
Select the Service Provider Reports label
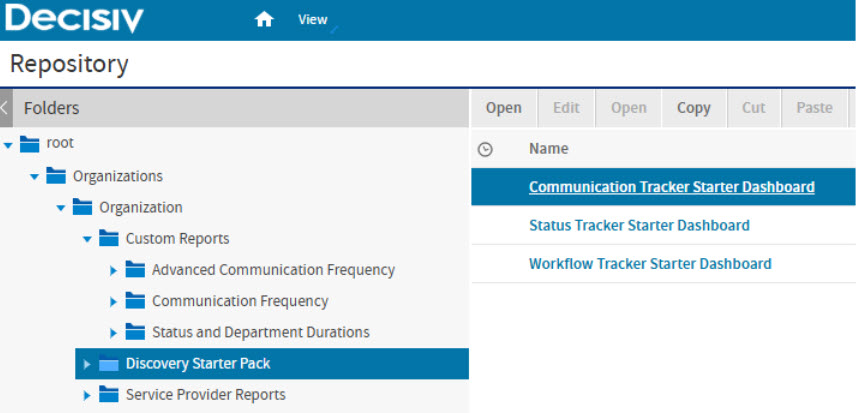click(x=206, y=395)
